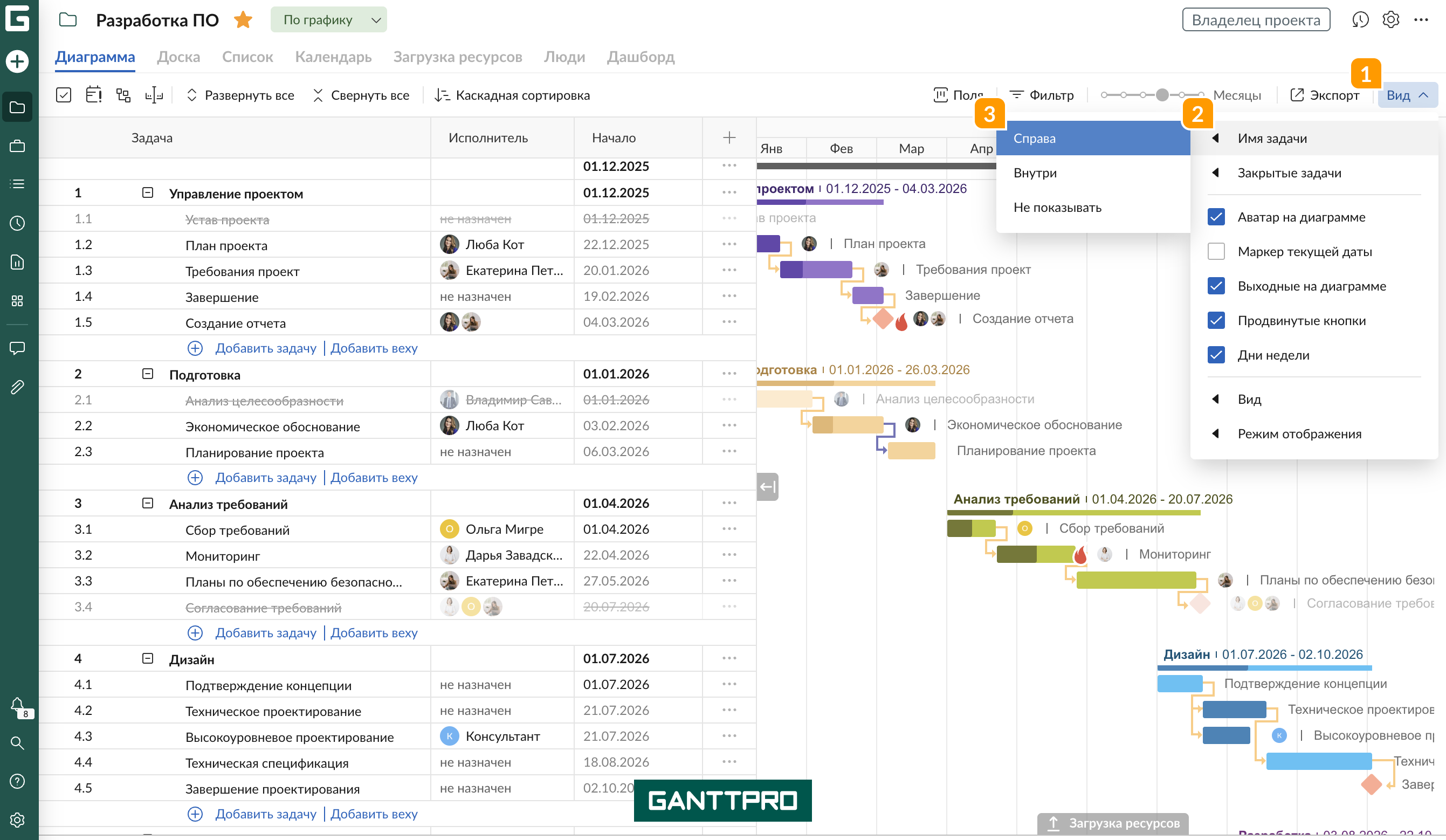The height and width of the screenshot is (840, 1446).
Task: Click the search magnifier in sidebar
Action: pyautogui.click(x=17, y=743)
